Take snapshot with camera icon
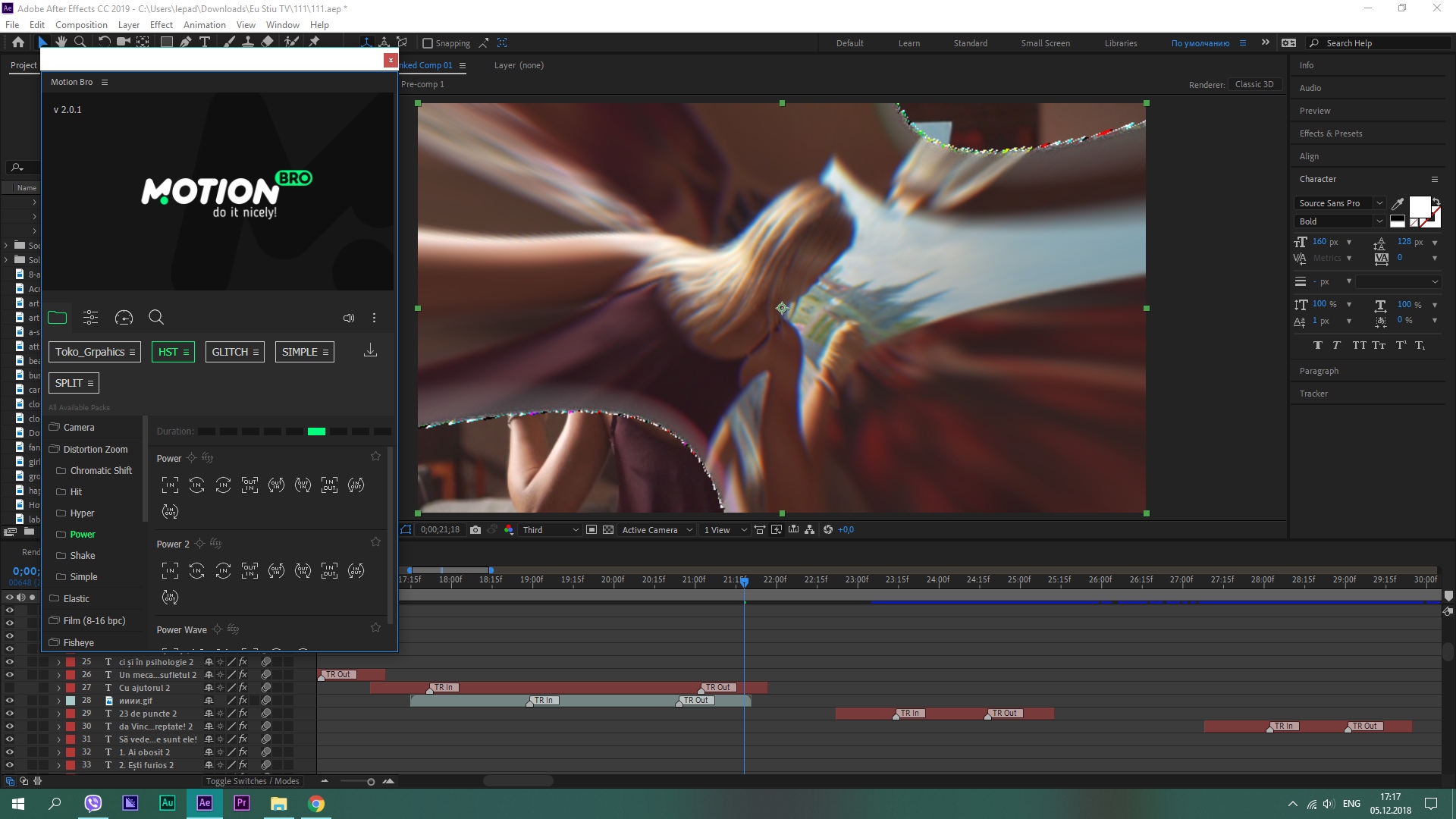Viewport: 1456px width, 819px height. [475, 530]
